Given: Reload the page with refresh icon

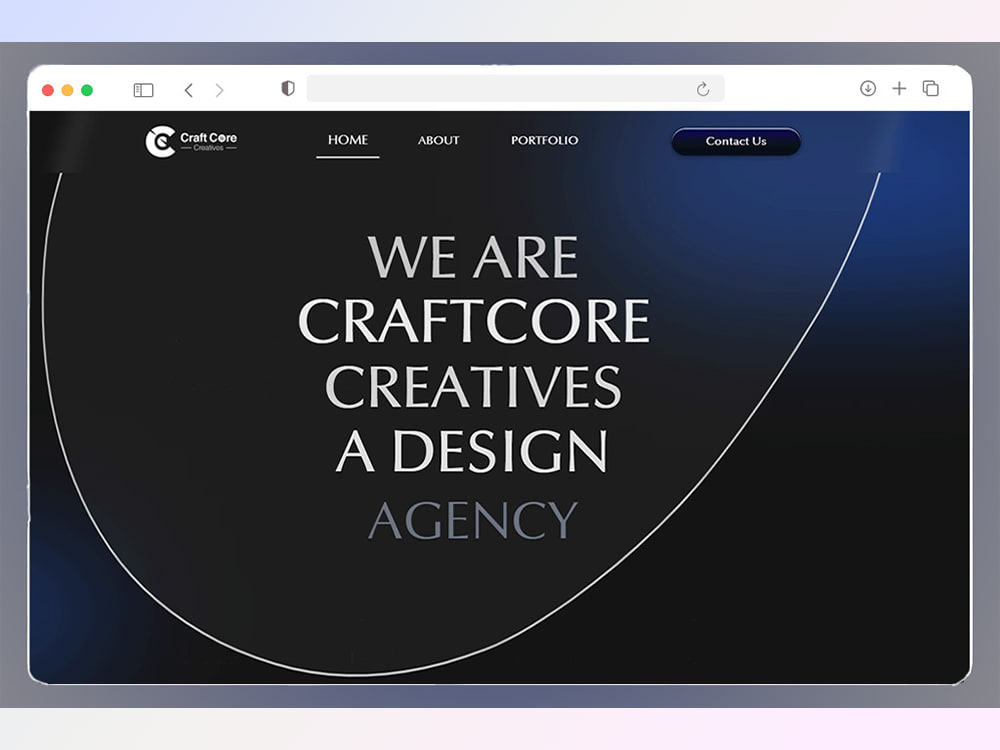Looking at the screenshot, I should pos(703,89).
